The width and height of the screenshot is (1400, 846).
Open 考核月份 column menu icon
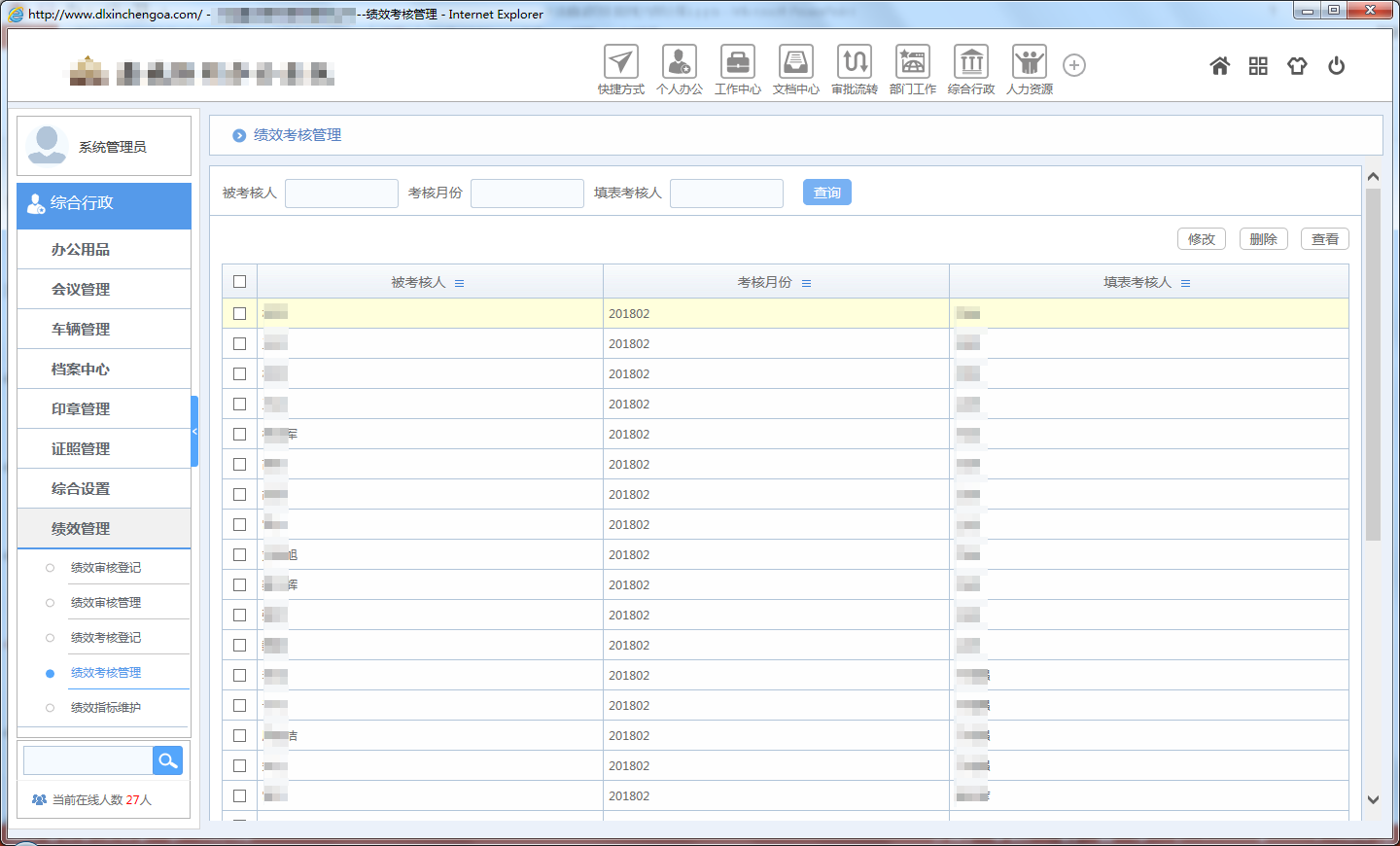click(x=806, y=283)
